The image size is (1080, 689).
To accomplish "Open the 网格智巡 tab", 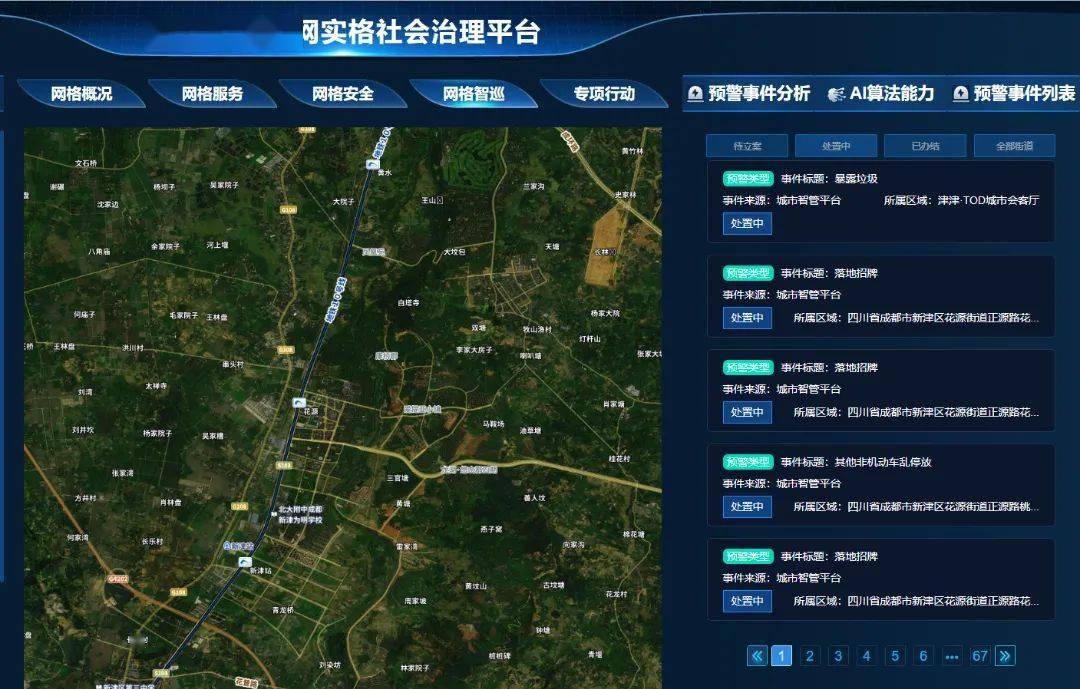I will (x=473, y=94).
